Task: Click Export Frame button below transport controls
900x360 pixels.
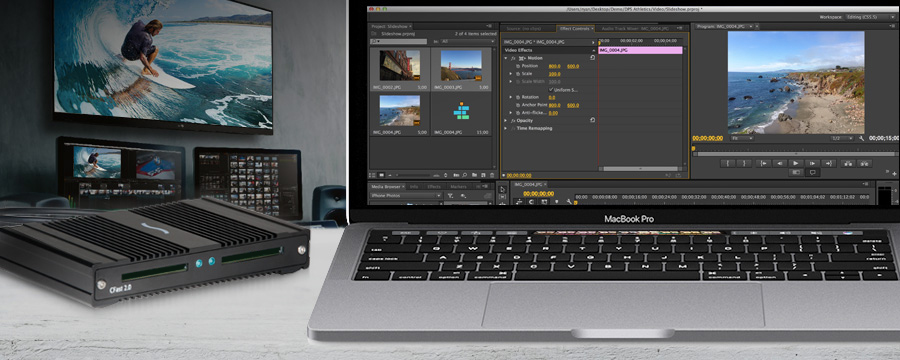Action: tap(796, 172)
